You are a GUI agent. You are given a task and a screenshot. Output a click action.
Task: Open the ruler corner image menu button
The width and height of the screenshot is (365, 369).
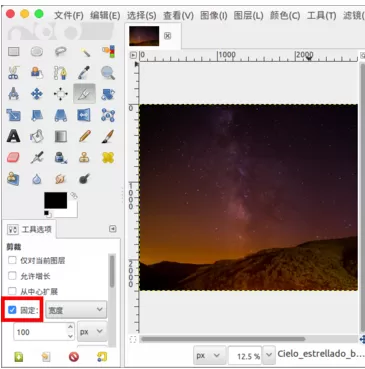[133, 55]
